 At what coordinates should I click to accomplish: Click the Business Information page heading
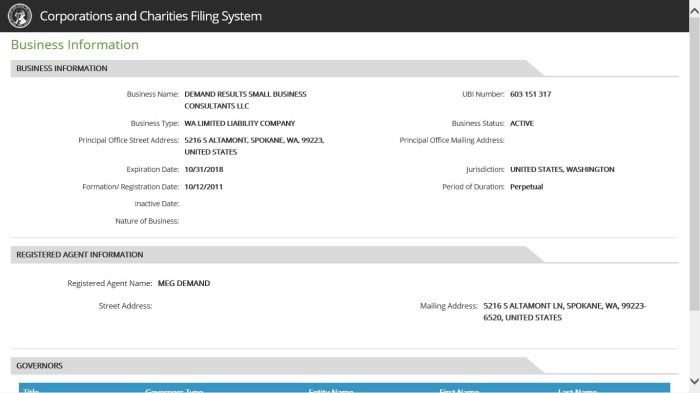(x=75, y=45)
